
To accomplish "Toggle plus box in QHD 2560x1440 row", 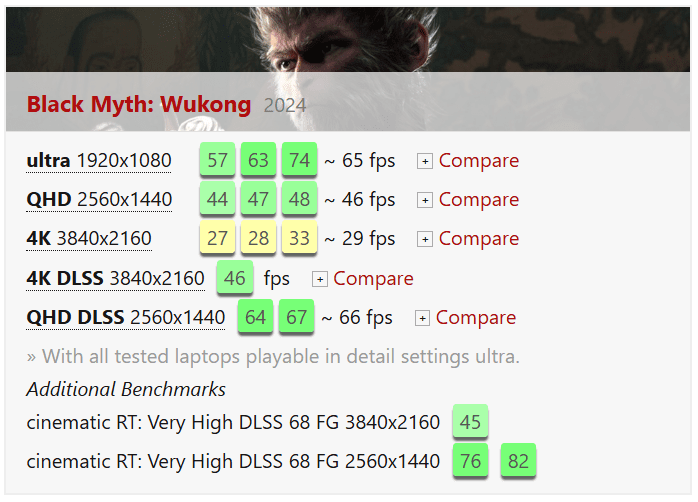I will pyautogui.click(x=425, y=200).
